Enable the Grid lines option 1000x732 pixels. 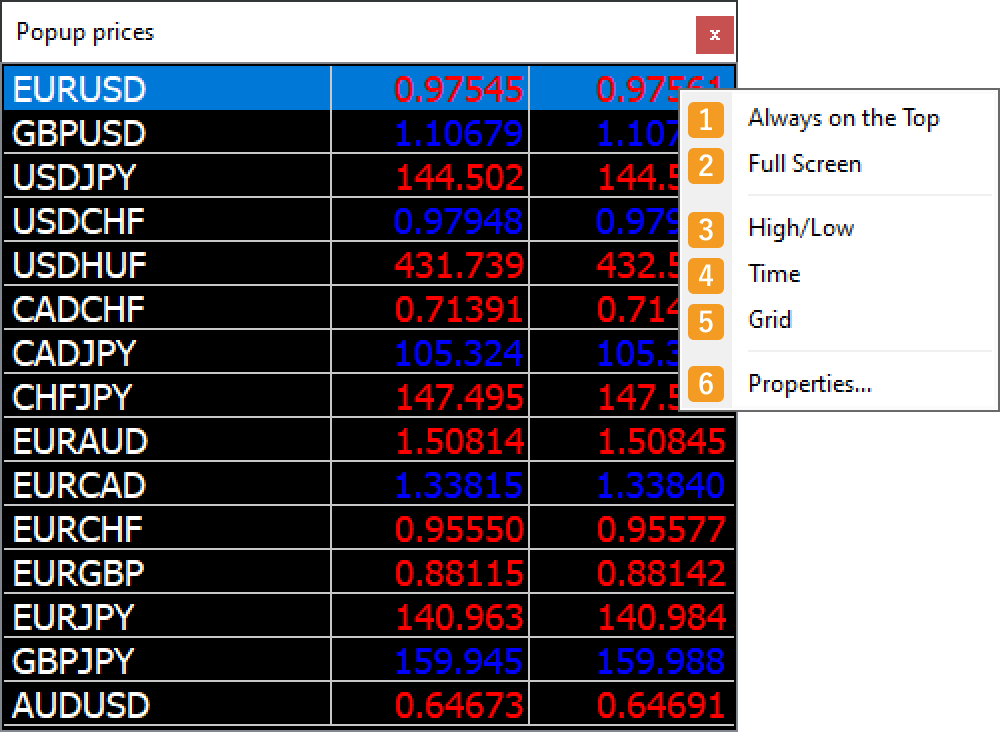(x=770, y=320)
